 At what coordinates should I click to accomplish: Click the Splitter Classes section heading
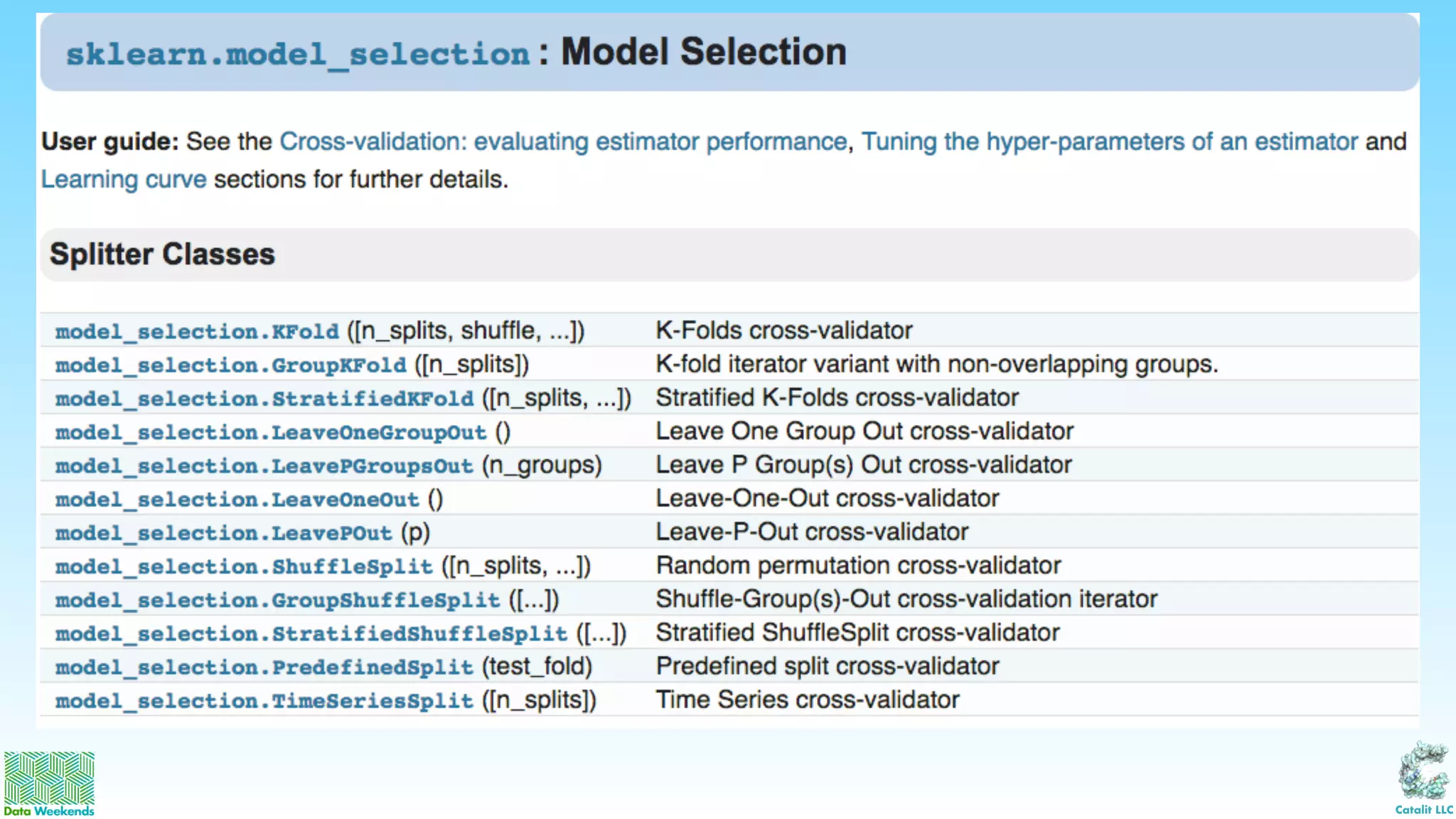pyautogui.click(x=162, y=255)
